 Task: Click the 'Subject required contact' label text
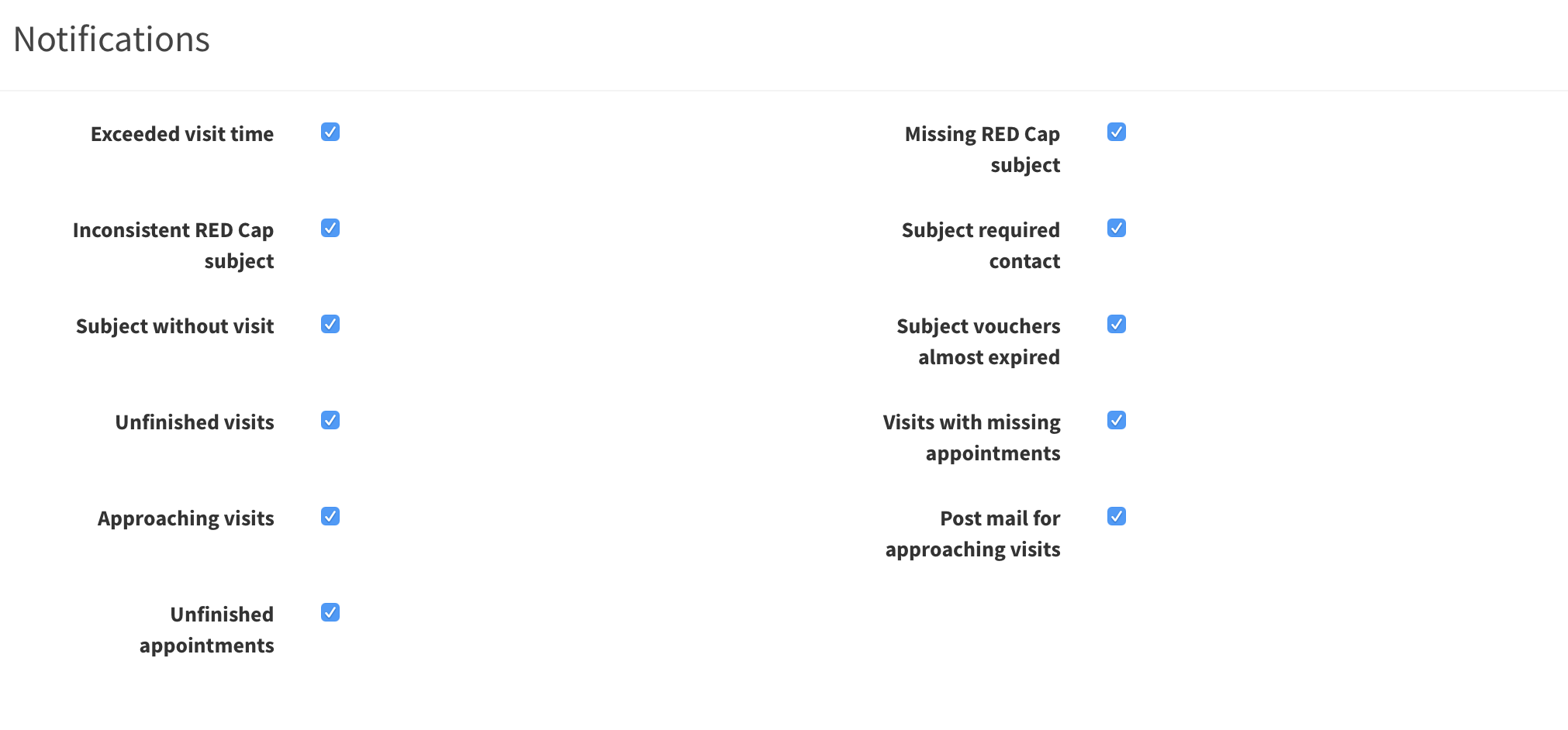[x=981, y=245]
